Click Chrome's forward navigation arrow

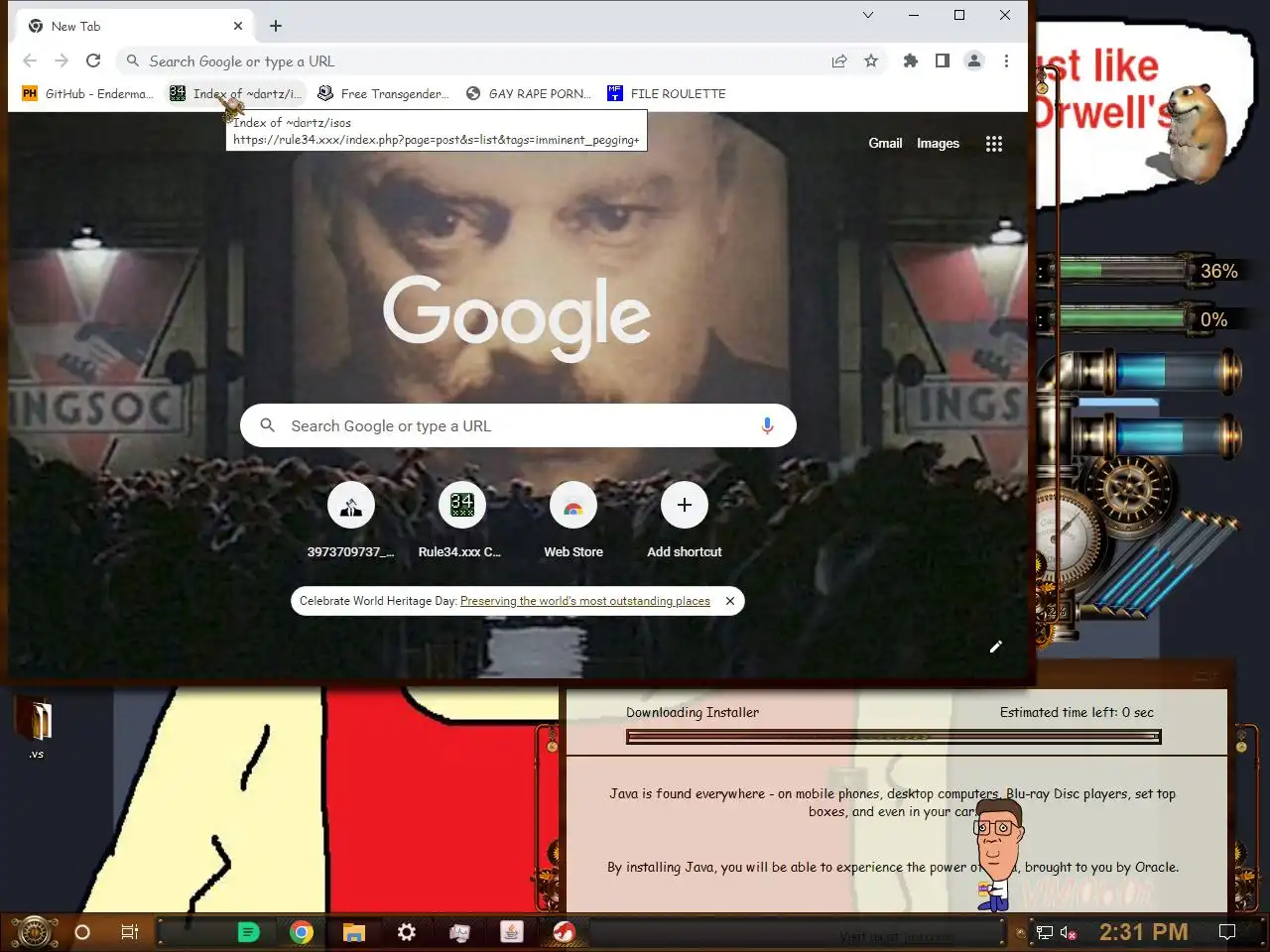(62, 60)
